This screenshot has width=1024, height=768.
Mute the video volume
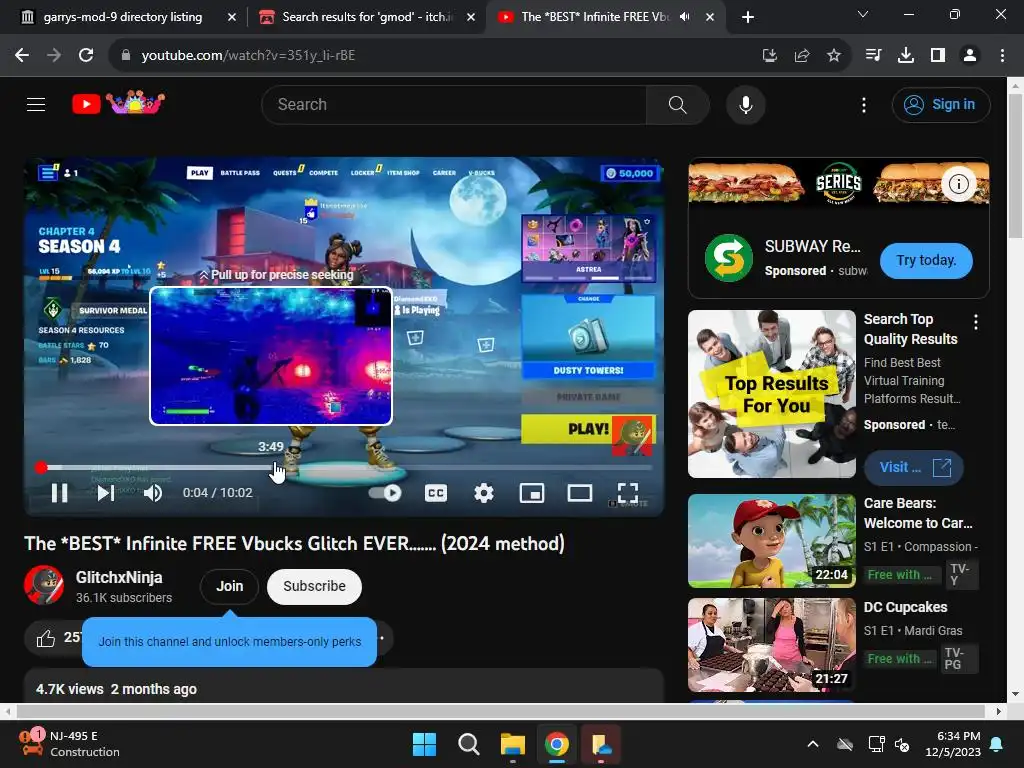153,493
